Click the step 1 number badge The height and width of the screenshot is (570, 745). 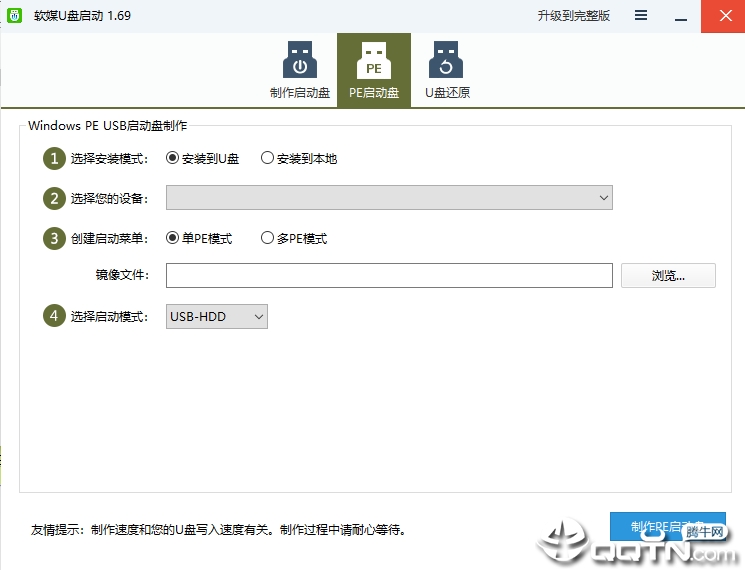[x=53, y=158]
